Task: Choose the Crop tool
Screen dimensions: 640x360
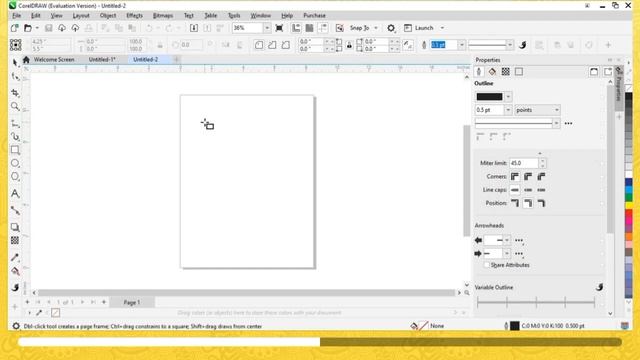Action: click(x=15, y=93)
